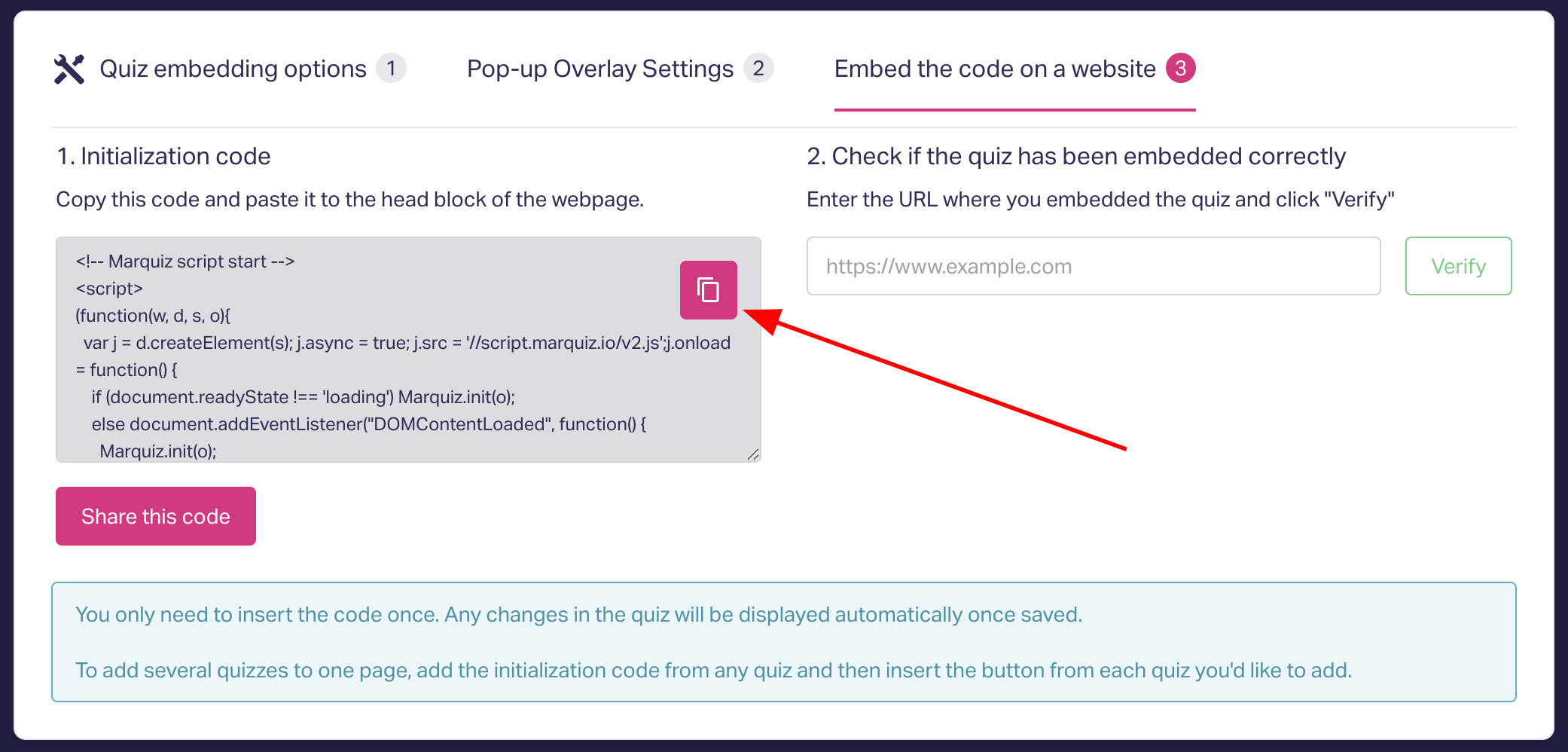Click the crossed tools icon
The height and width of the screenshot is (752, 1568).
pos(69,69)
